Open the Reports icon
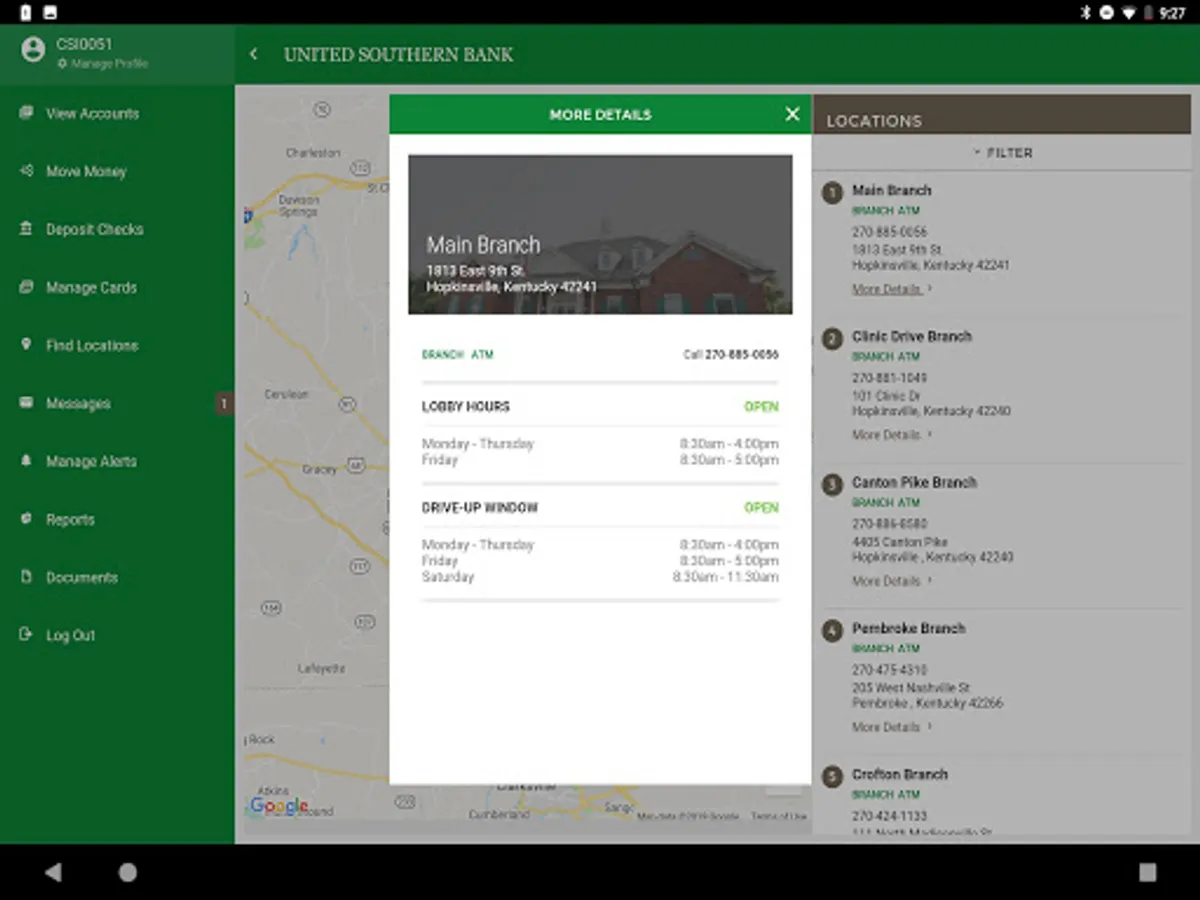1200x900 pixels. coord(26,519)
